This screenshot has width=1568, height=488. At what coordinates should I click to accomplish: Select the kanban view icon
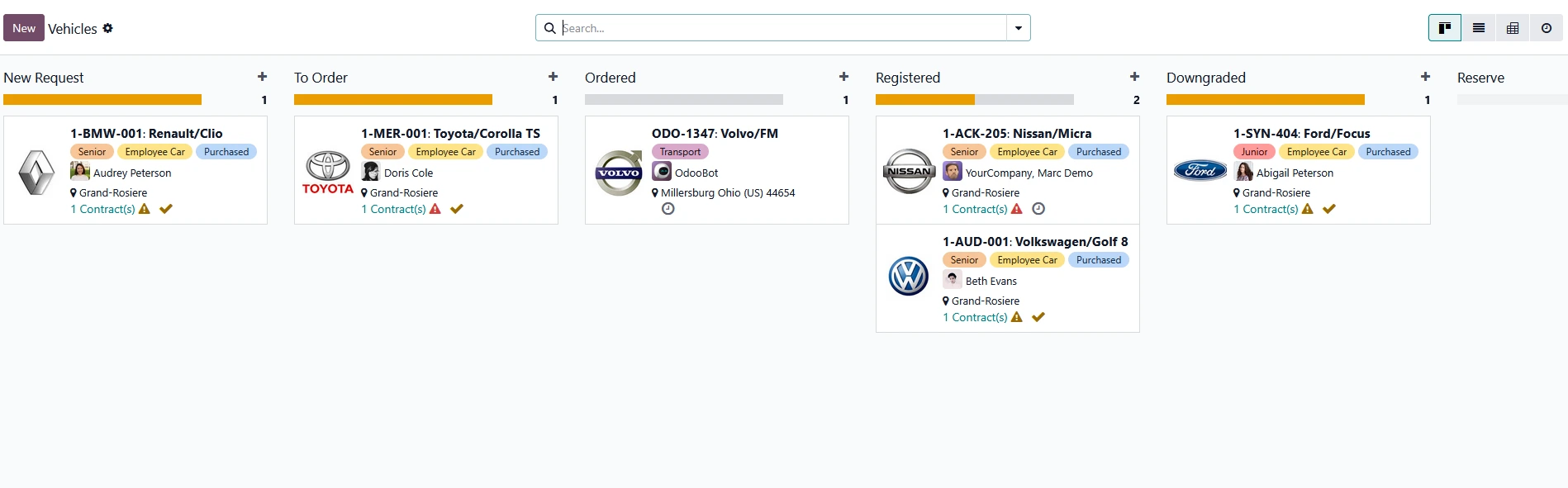point(1445,28)
